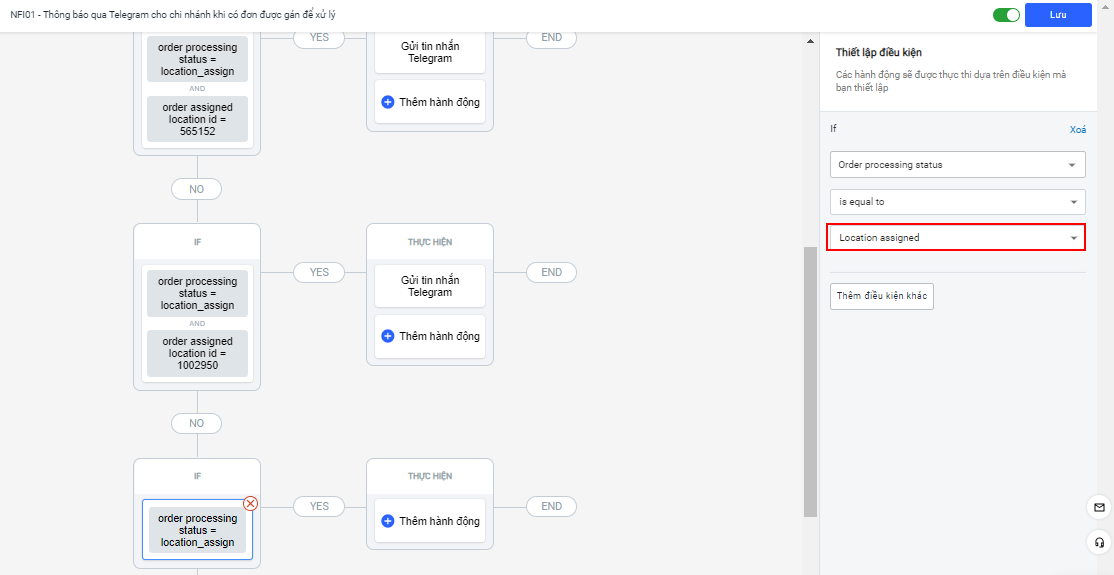
Task: Select the highlighted condition in the last IF block
Action: (x=197, y=530)
